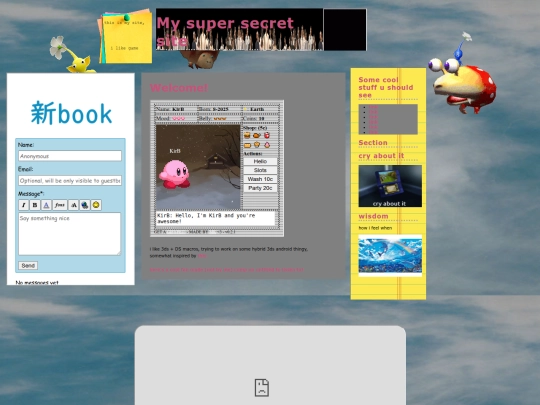Screen dimensions: 540x405
Task: Send the guestbook message
Action: coord(28,266)
